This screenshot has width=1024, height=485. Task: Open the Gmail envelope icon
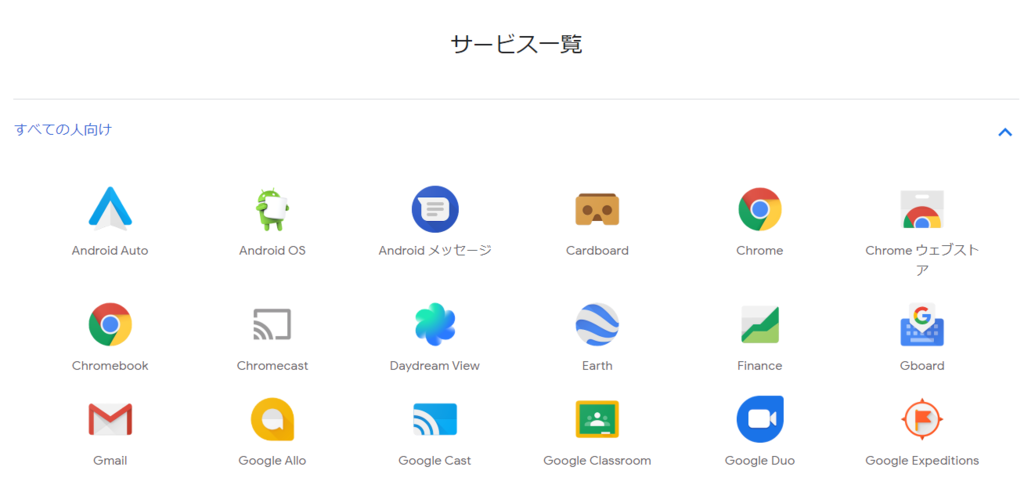click(110, 419)
